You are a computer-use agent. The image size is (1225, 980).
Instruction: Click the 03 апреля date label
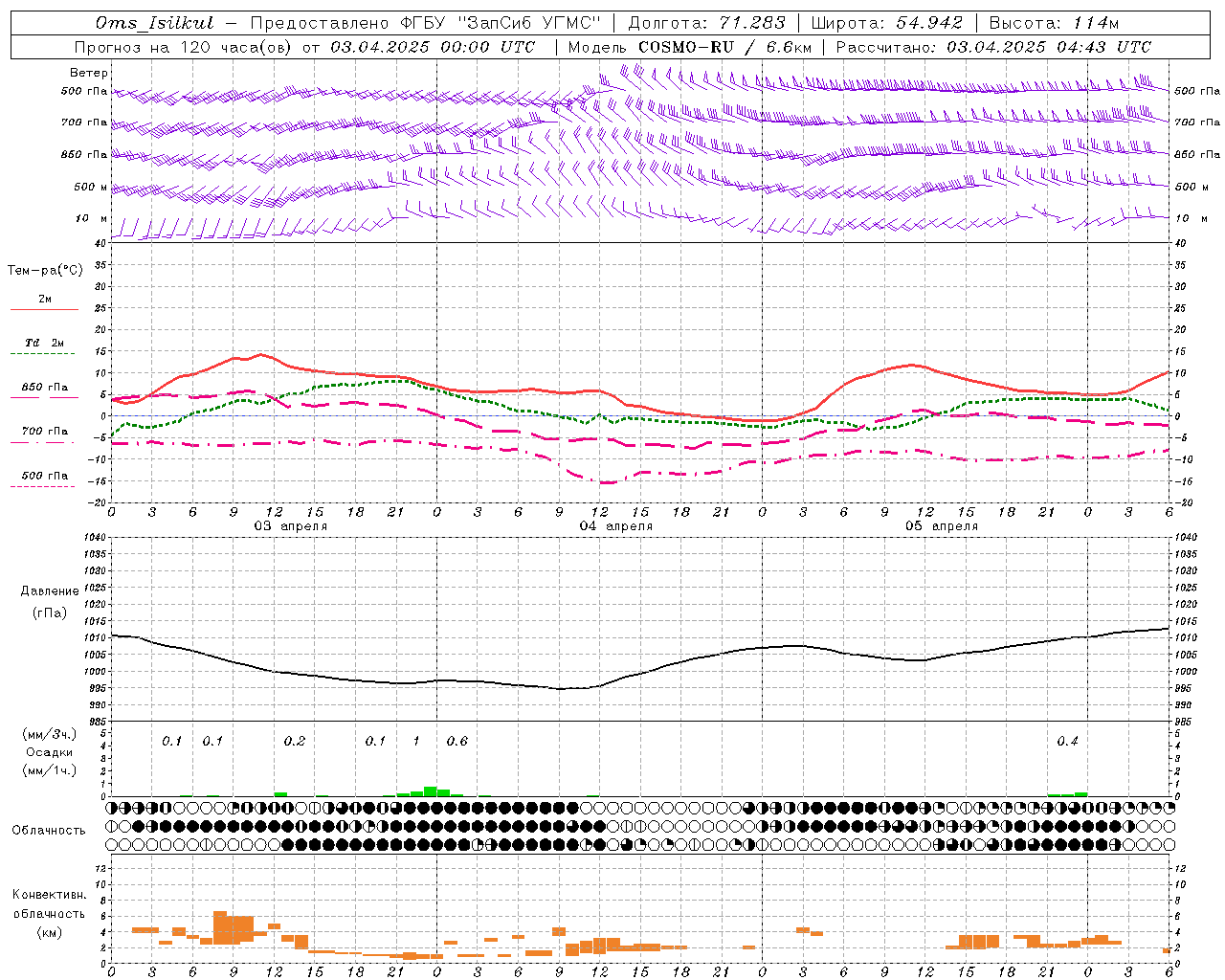(290, 526)
